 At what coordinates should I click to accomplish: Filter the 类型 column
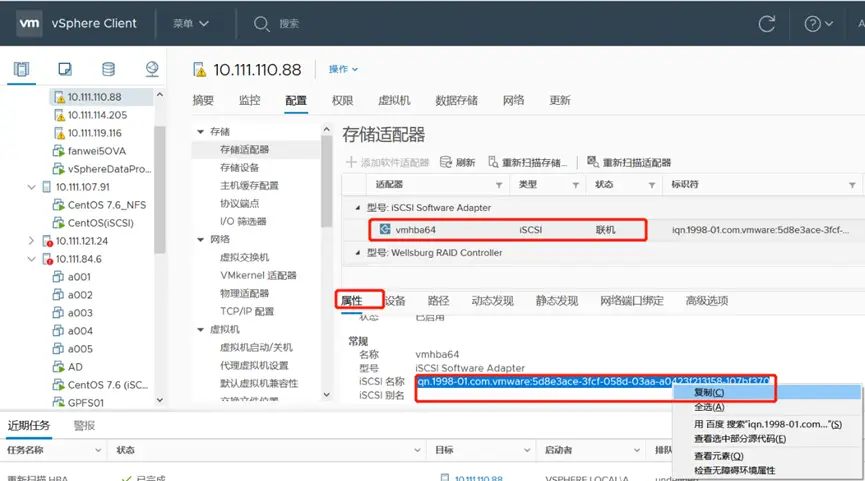[x=575, y=185]
